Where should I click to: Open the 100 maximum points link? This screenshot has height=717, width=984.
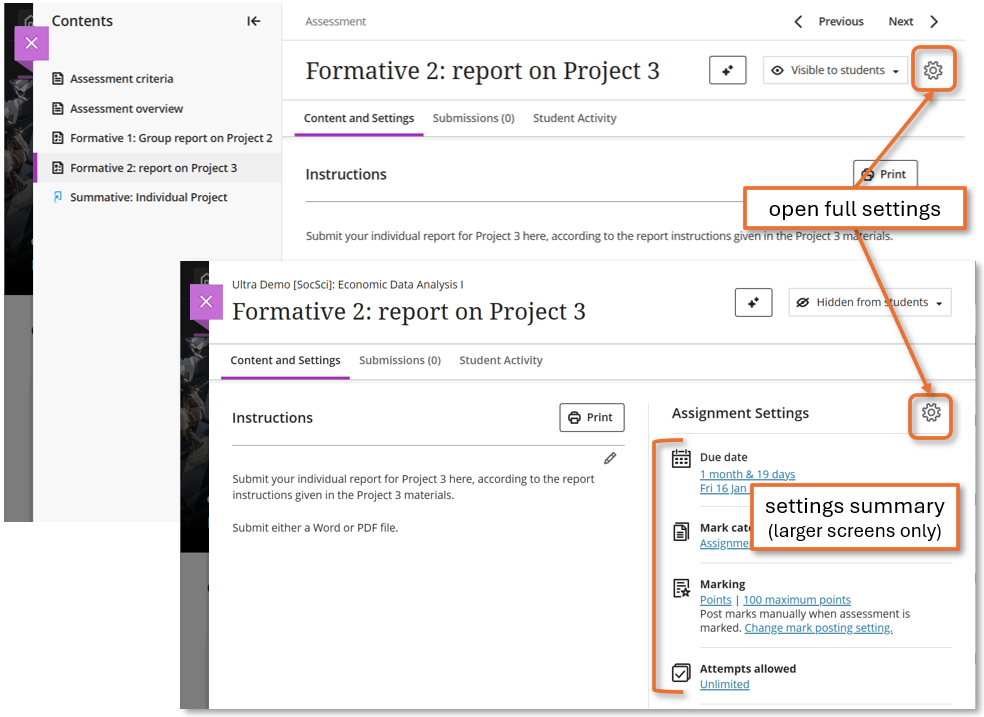796,600
